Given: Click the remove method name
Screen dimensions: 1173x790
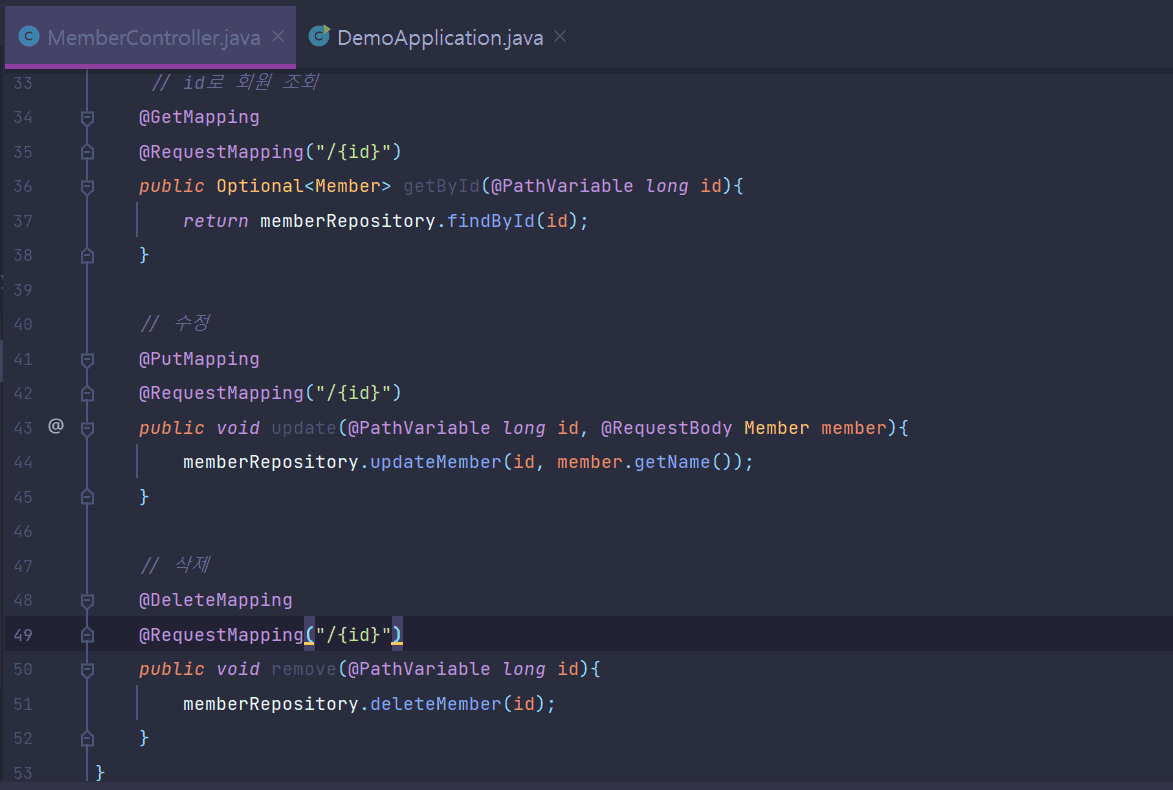Looking at the screenshot, I should click(x=304, y=669).
